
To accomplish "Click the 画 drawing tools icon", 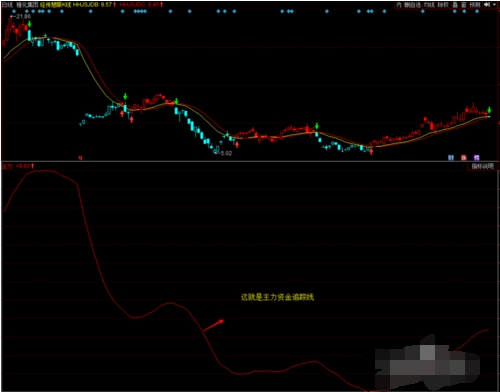I will (x=464, y=5).
